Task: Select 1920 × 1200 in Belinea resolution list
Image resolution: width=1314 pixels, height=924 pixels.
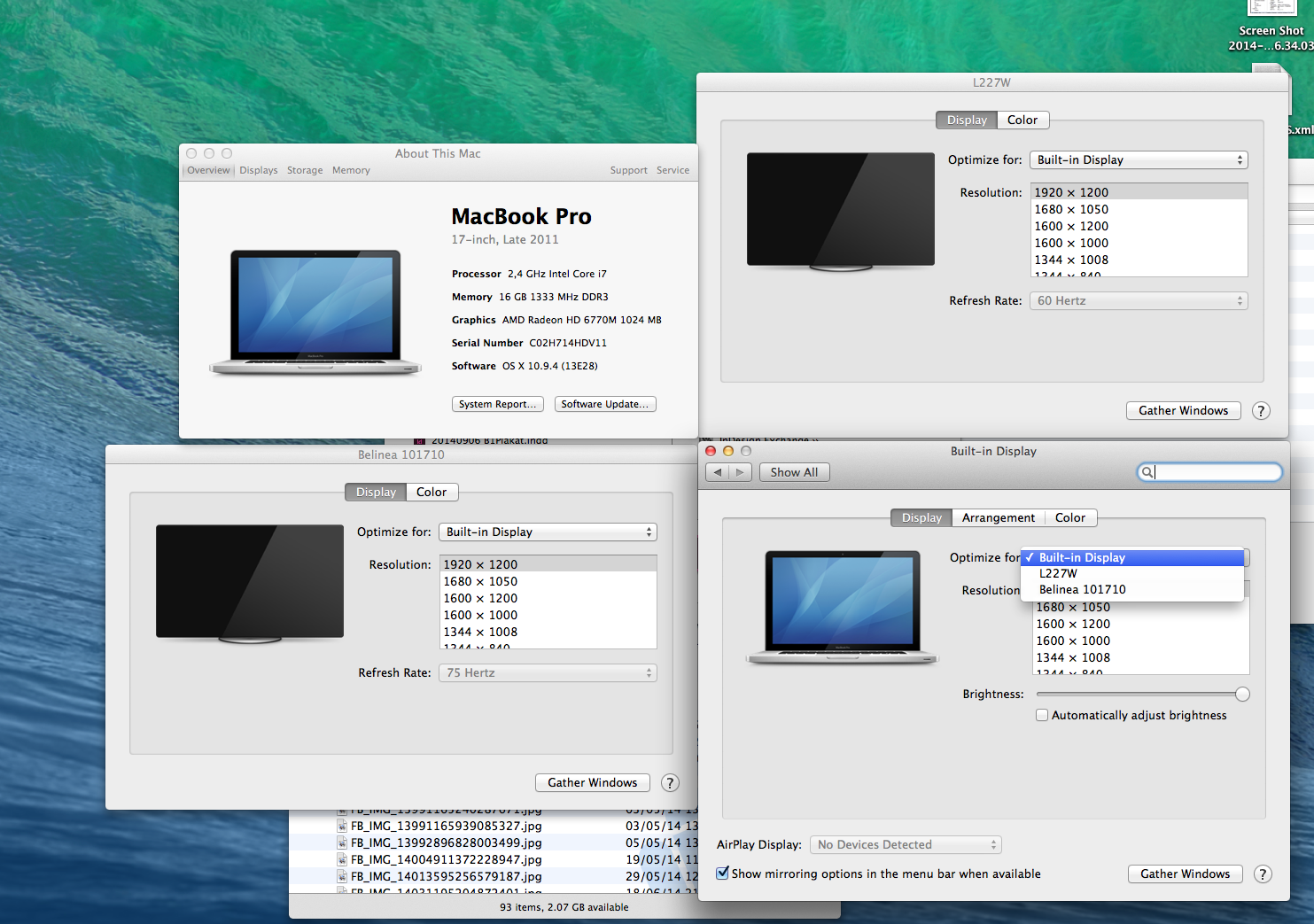Action: 548,564
